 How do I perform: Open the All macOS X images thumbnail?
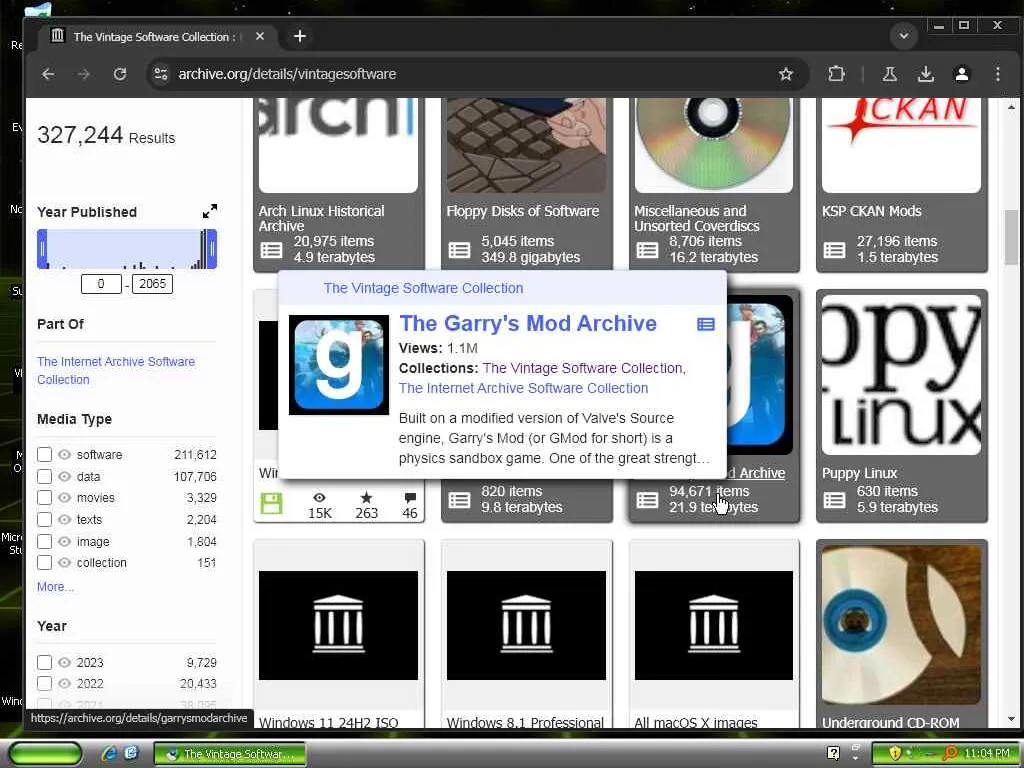tap(714, 625)
